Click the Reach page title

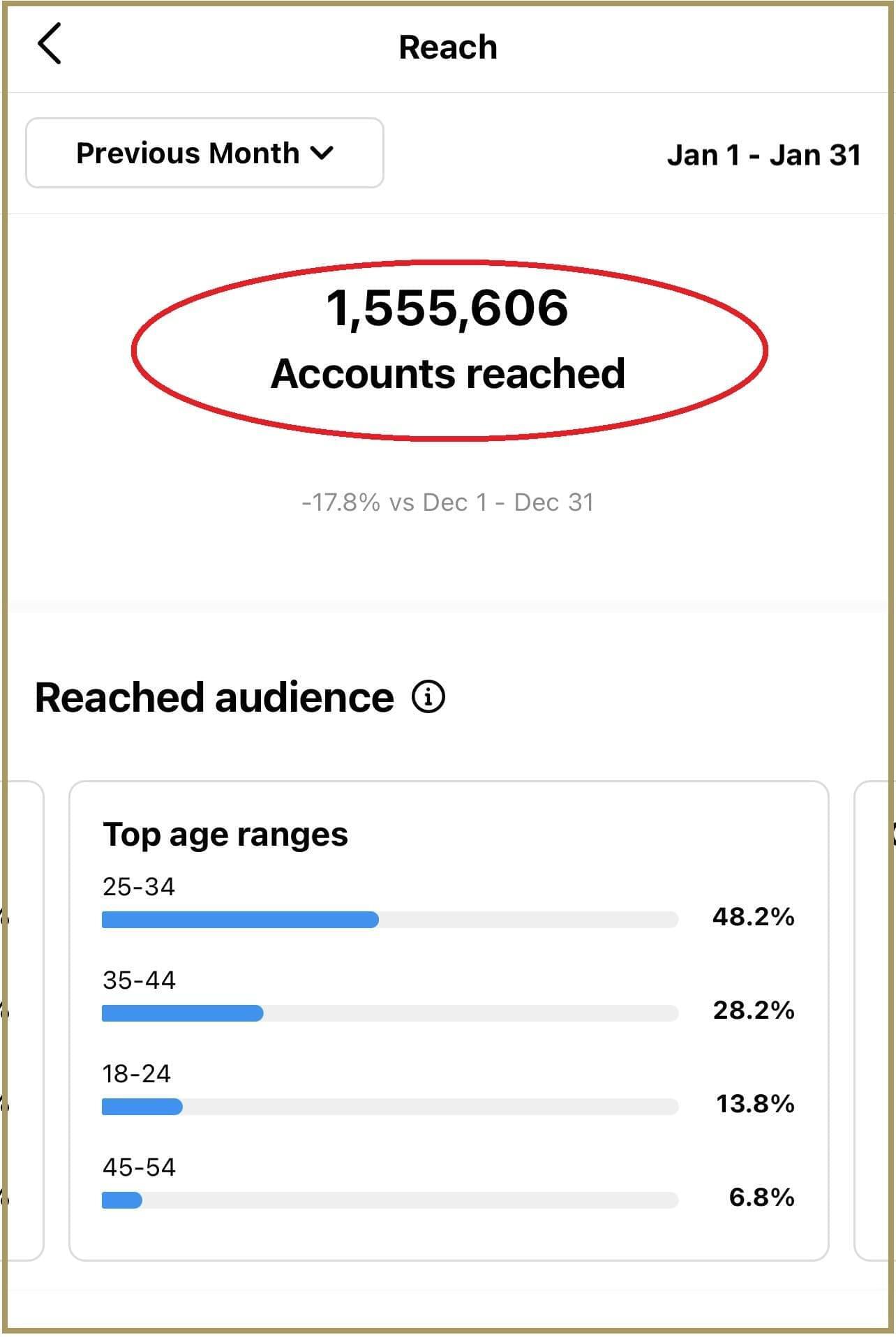point(447,47)
